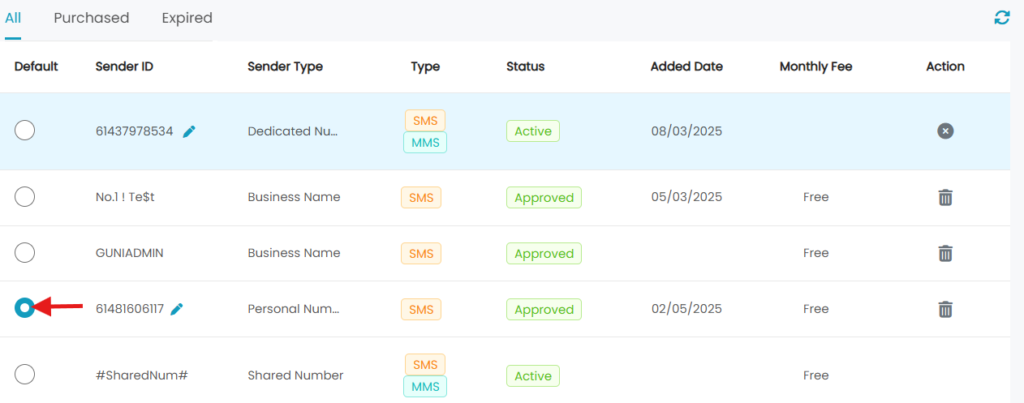Set 61437978534 as default sender
The image size is (1024, 403).
point(25,131)
